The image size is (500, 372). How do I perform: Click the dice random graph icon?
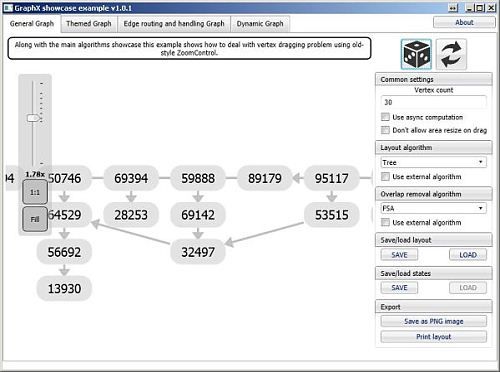point(416,54)
